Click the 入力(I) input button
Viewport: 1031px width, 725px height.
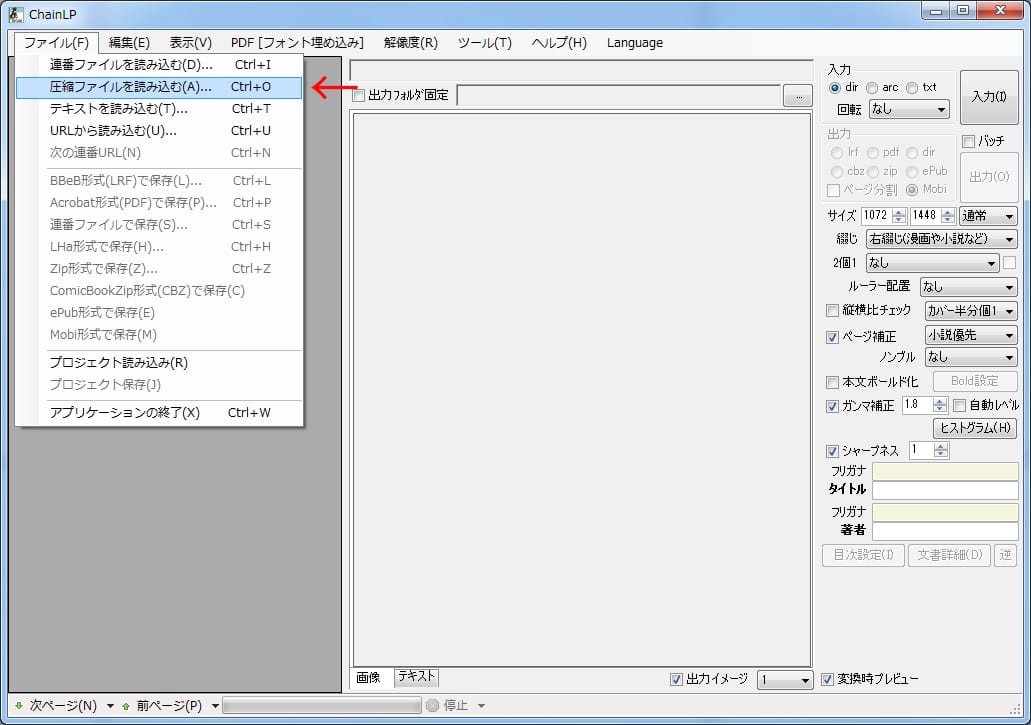pyautogui.click(x=989, y=97)
